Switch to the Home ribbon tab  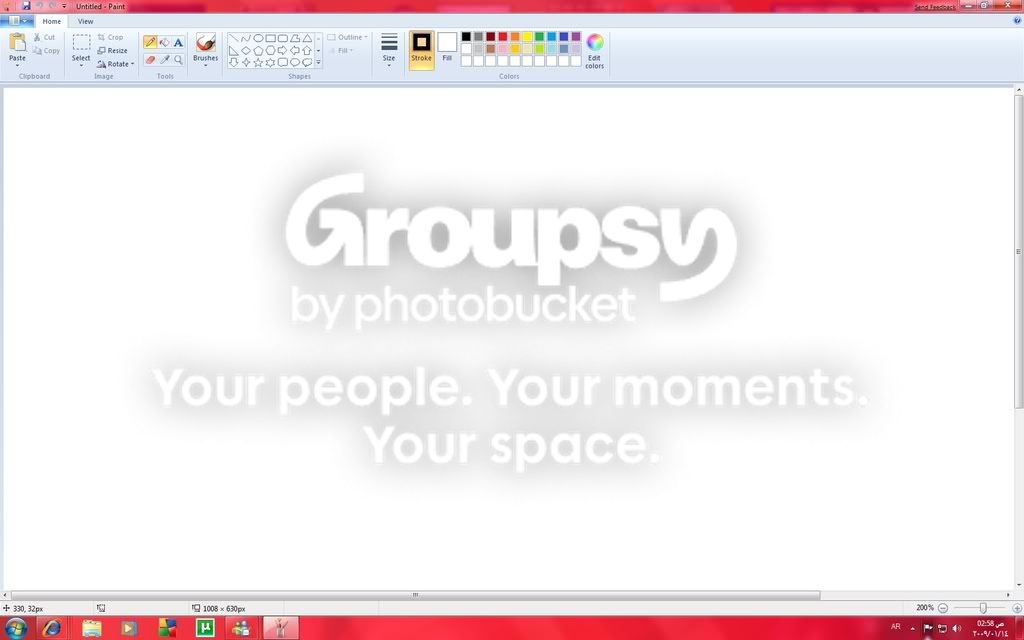point(52,21)
